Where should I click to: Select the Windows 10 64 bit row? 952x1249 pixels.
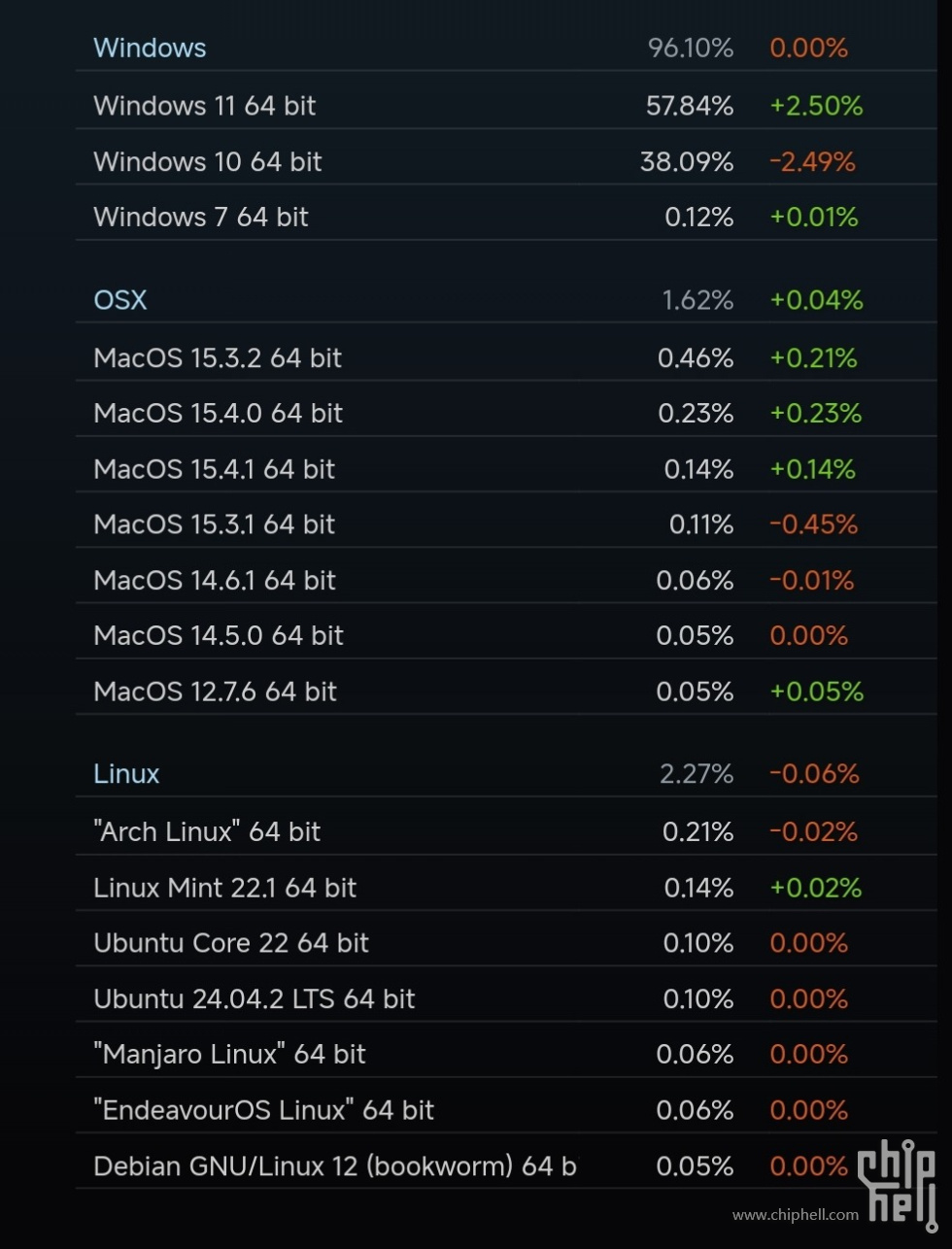tap(506, 161)
